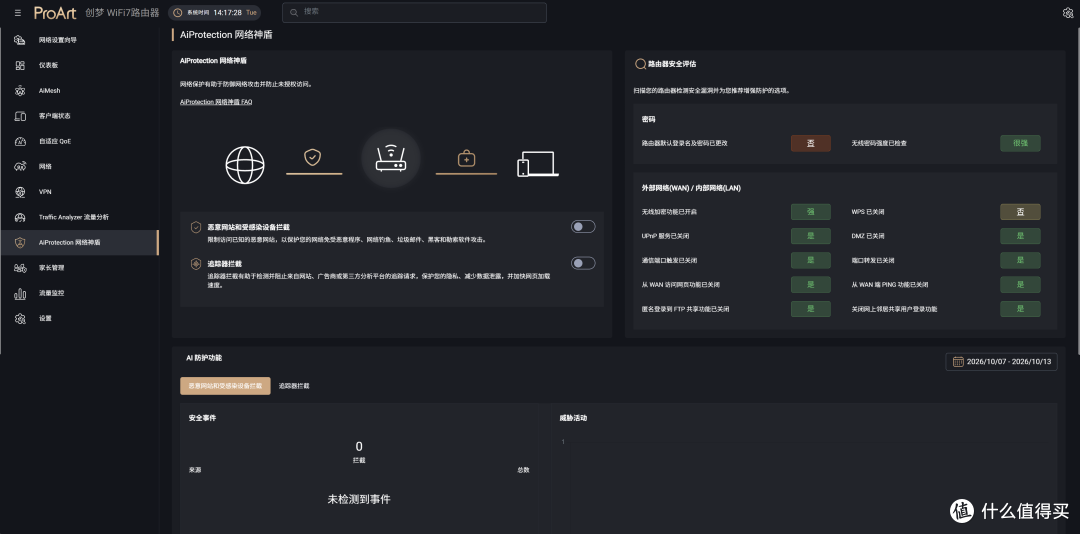Click the router icon in diagram

click(391, 158)
